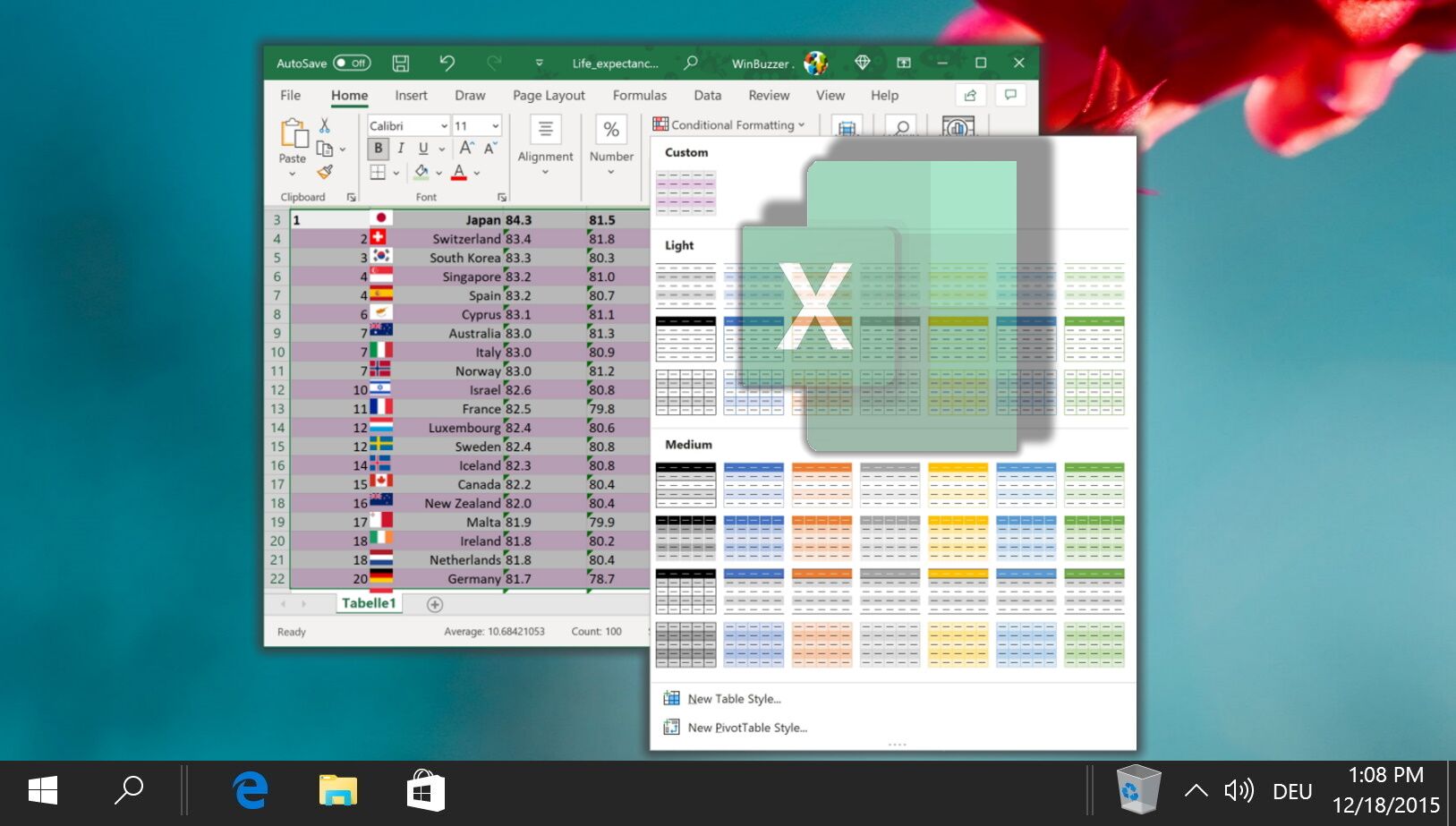Screen dimensions: 1456x826
Task: Add a new sheet with plus button
Action: [435, 604]
